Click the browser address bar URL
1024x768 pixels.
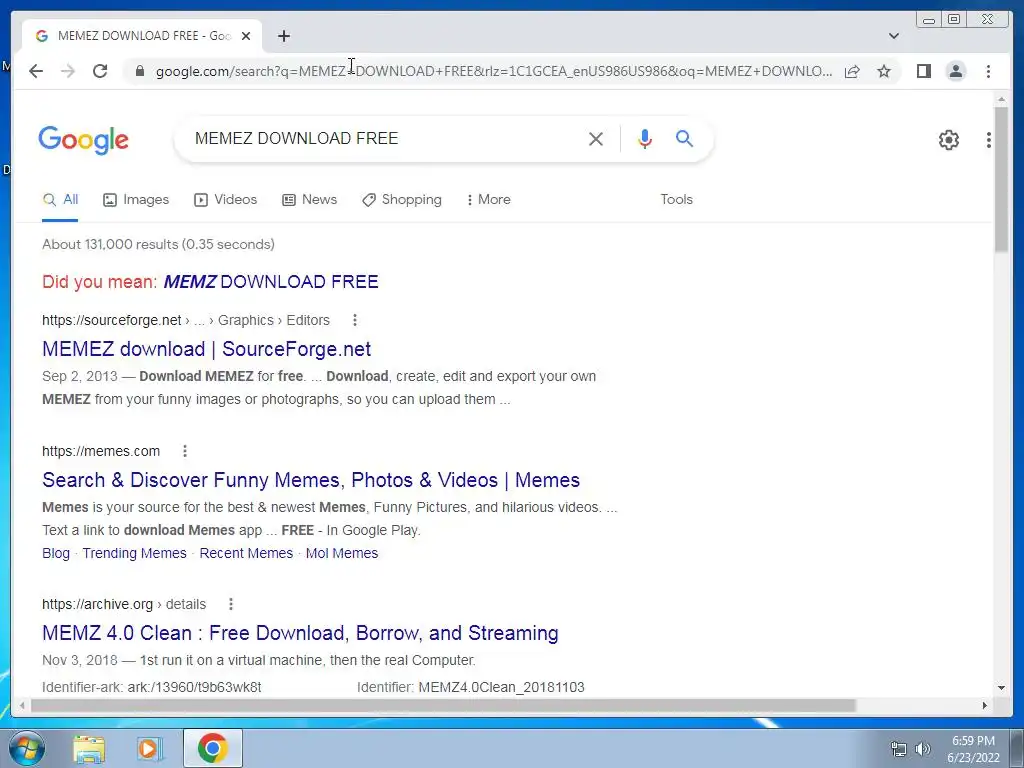(494, 71)
